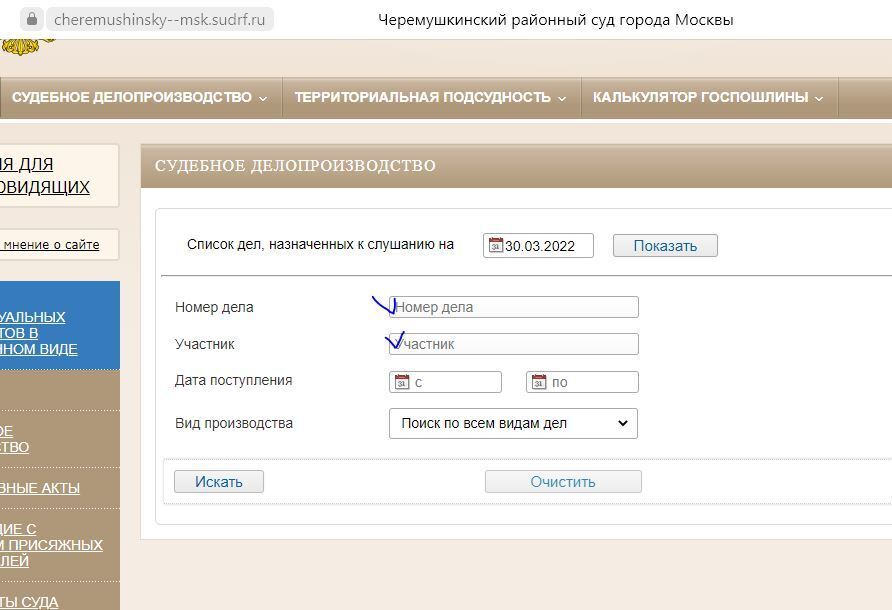Open the 'мнение о сайте' link
This screenshot has height=610, width=892.
pos(50,244)
